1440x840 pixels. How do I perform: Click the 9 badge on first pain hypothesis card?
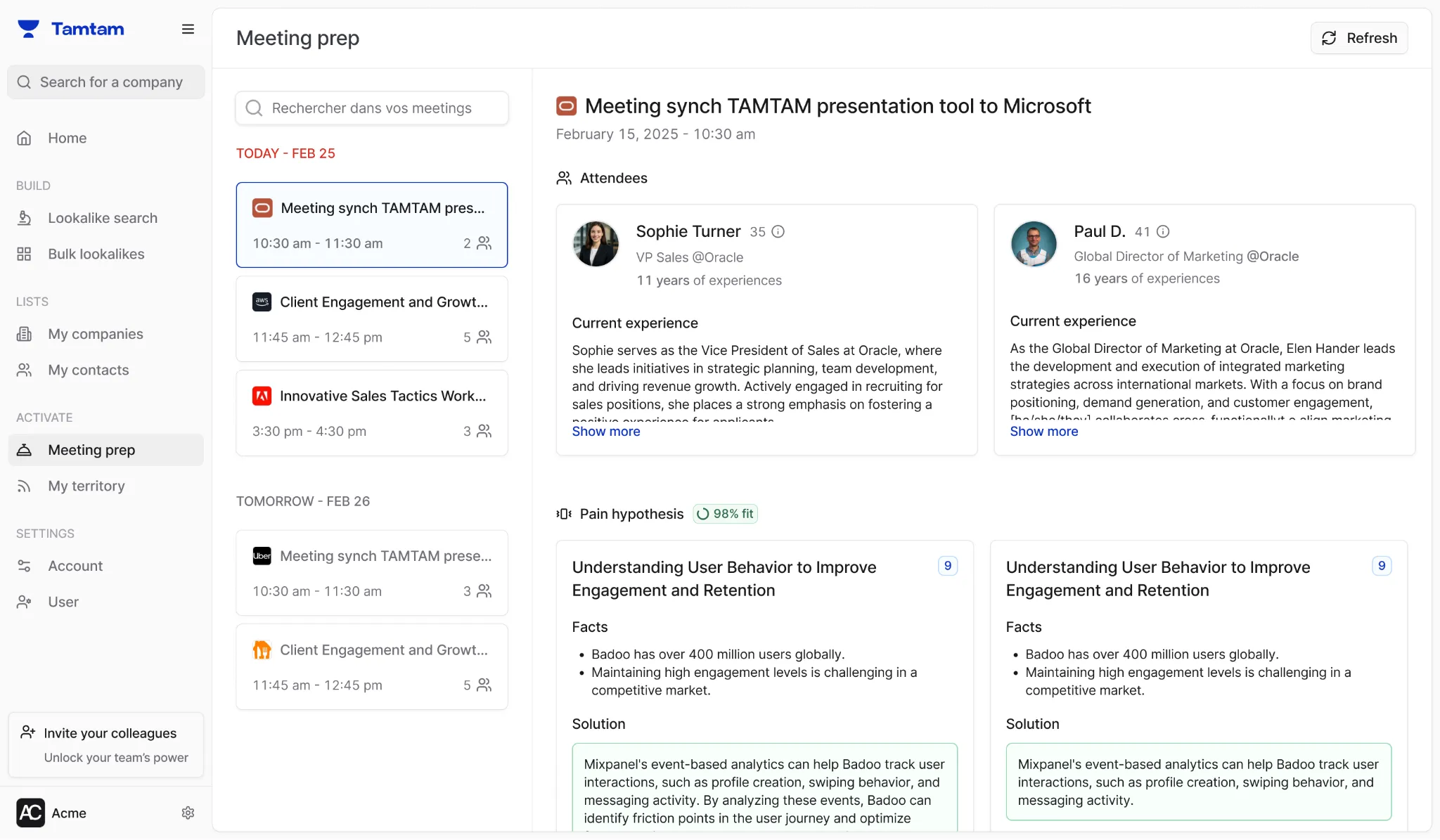pyautogui.click(x=947, y=566)
